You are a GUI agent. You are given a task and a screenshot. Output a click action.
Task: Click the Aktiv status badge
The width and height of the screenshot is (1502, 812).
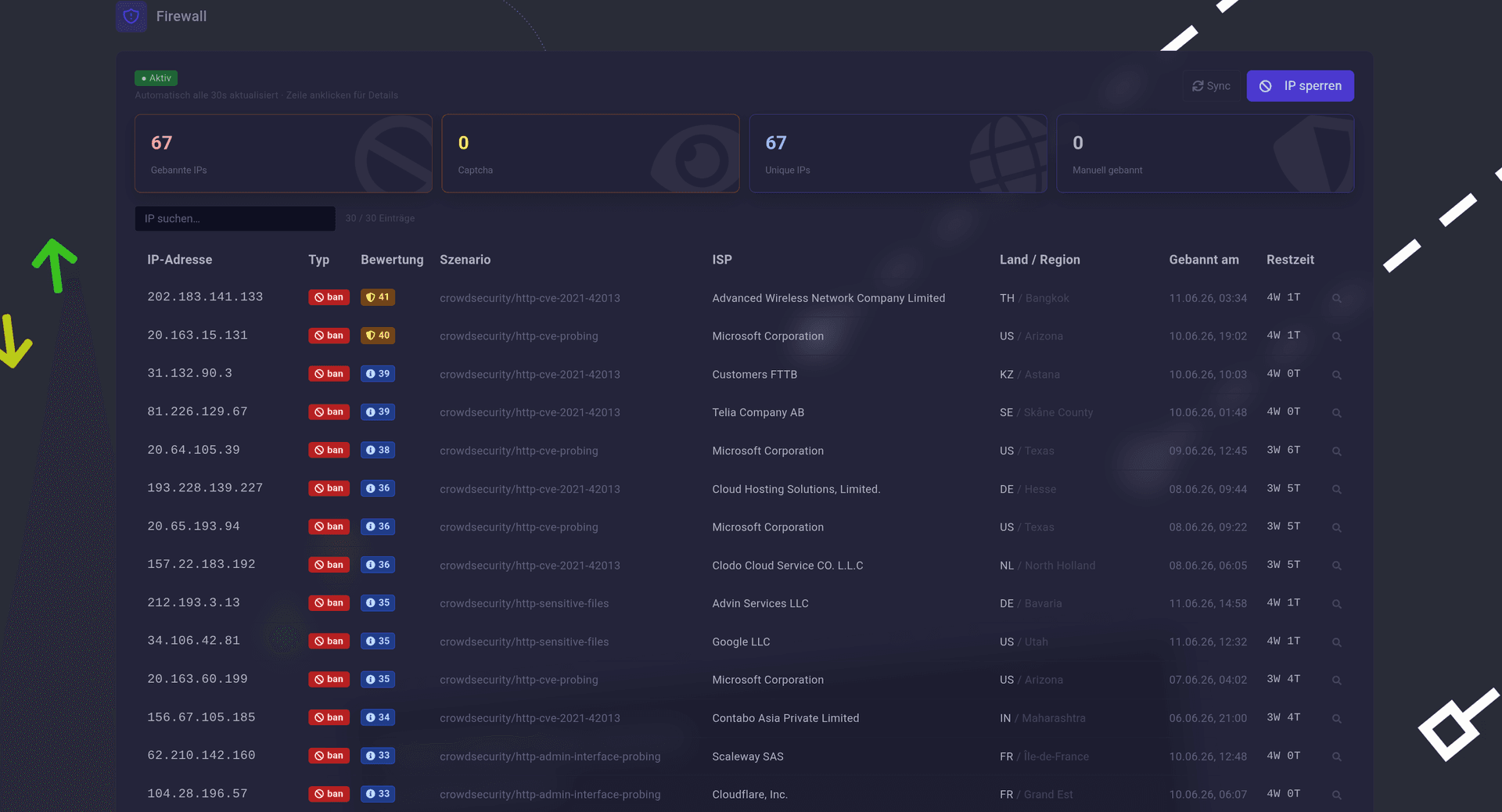(156, 78)
